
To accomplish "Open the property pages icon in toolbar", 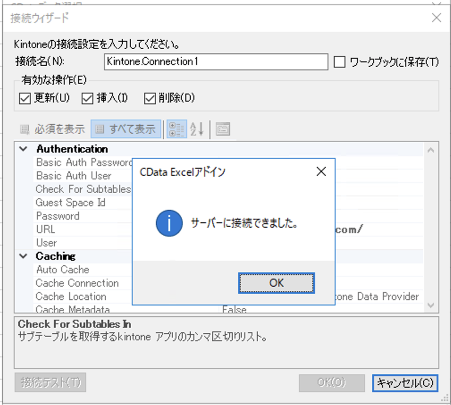I will coord(223,129).
